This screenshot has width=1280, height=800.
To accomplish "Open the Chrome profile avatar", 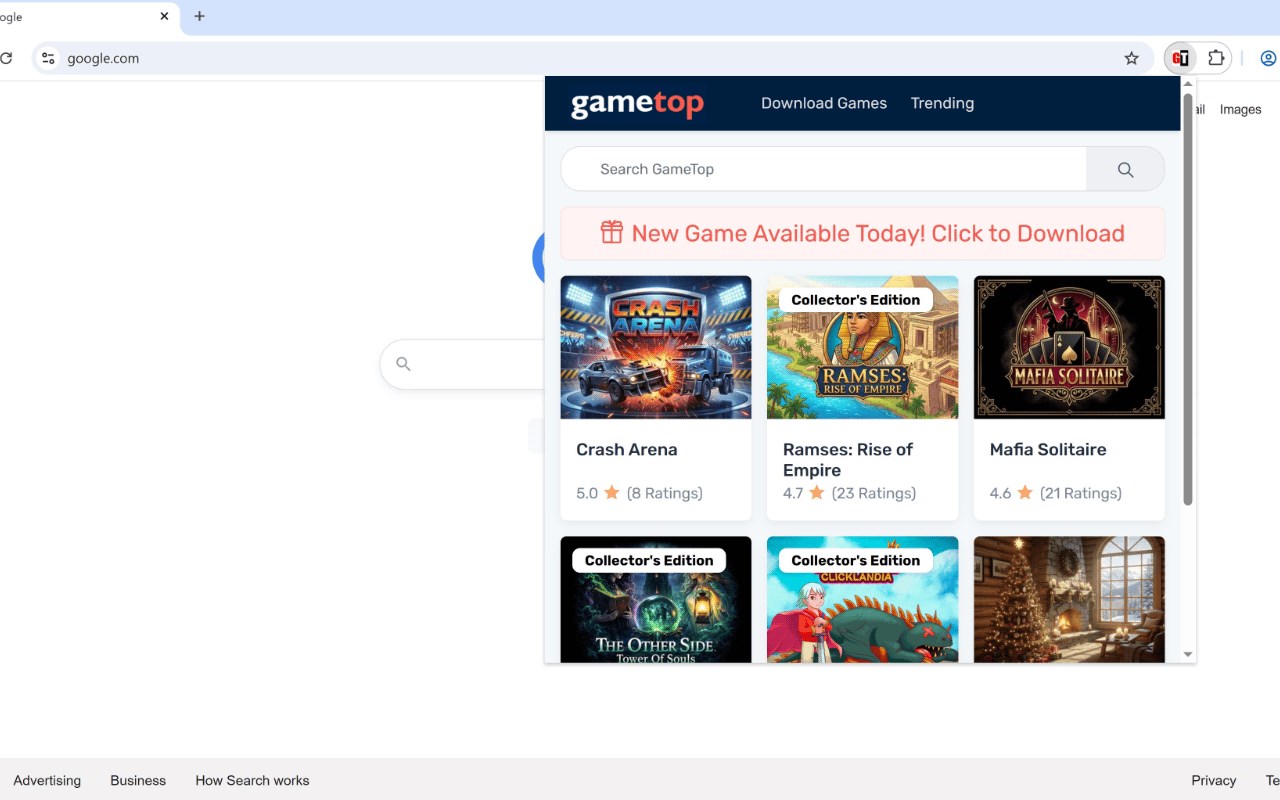I will pos(1268,58).
